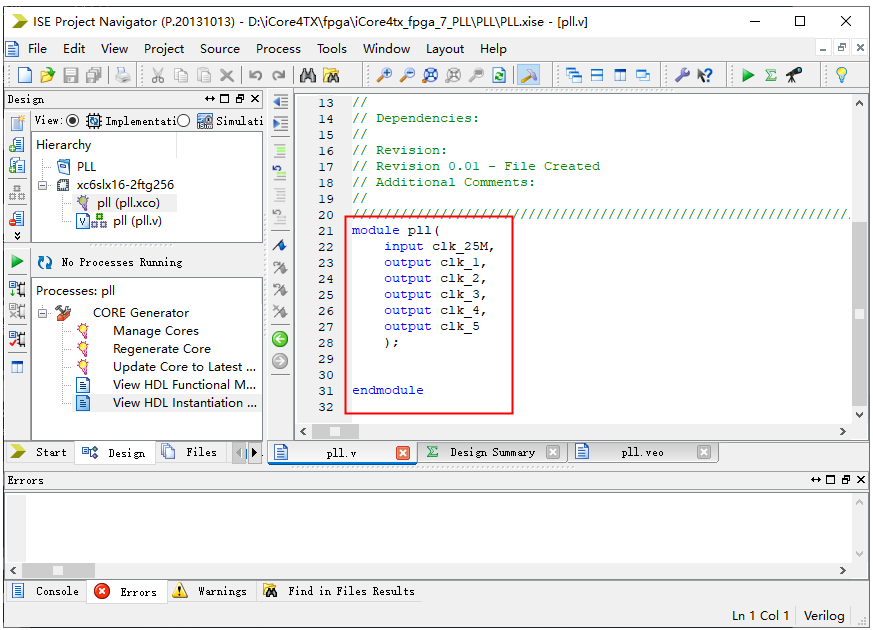Select Regenerate Core process
Image resolution: width=873 pixels, height=630 pixels.
click(x=161, y=349)
